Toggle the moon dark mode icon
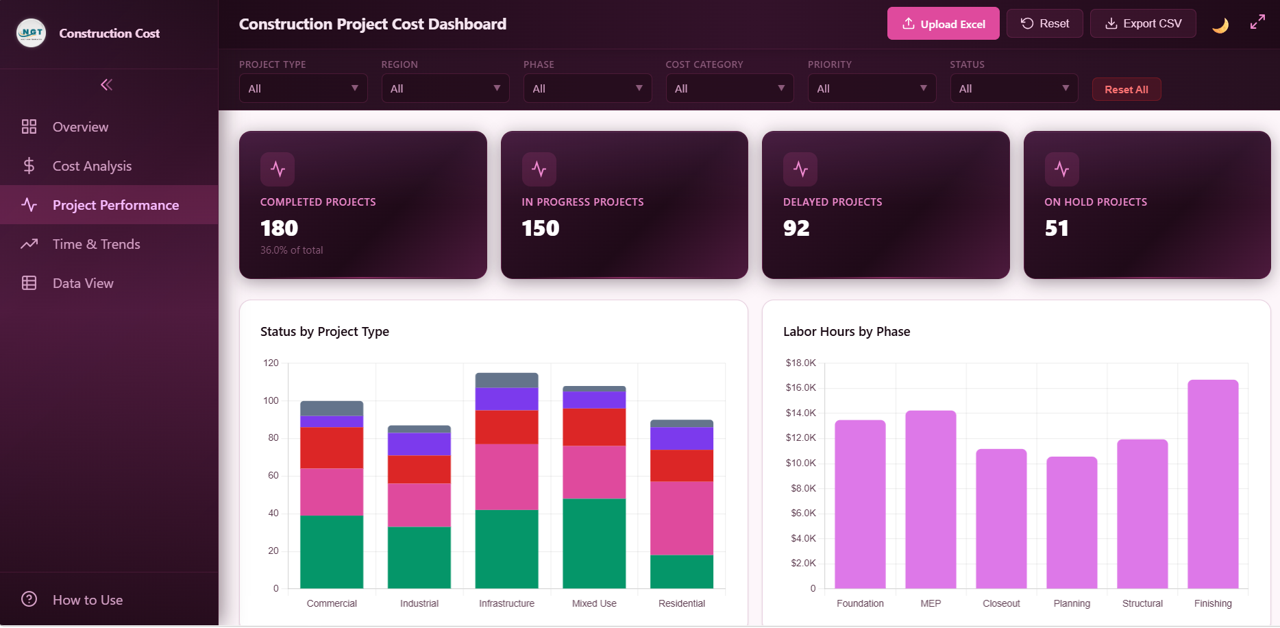 coord(1221,22)
